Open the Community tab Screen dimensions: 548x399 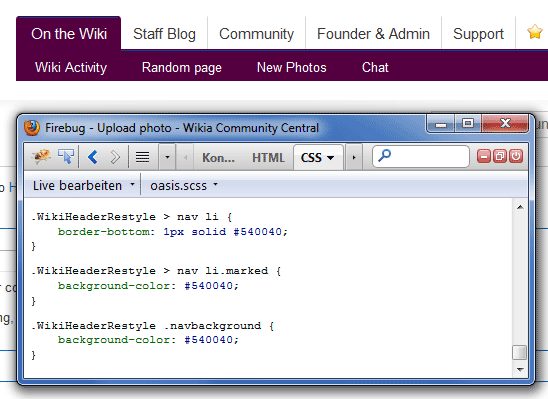257,34
